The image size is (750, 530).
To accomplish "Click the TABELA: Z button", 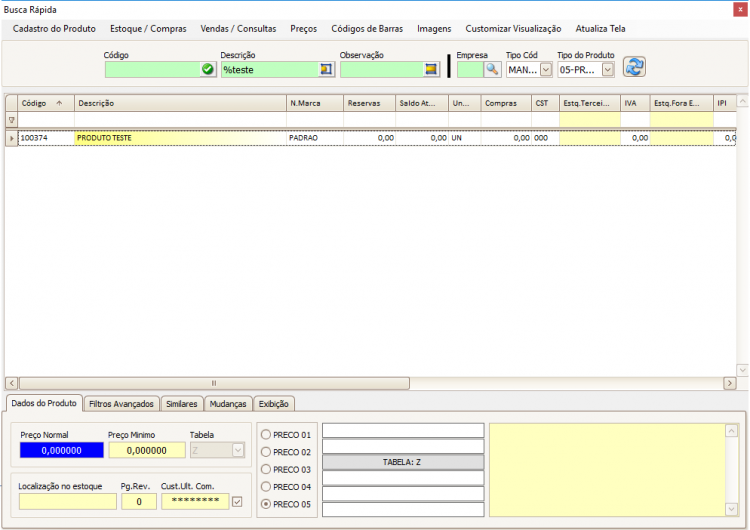I will (x=403, y=462).
